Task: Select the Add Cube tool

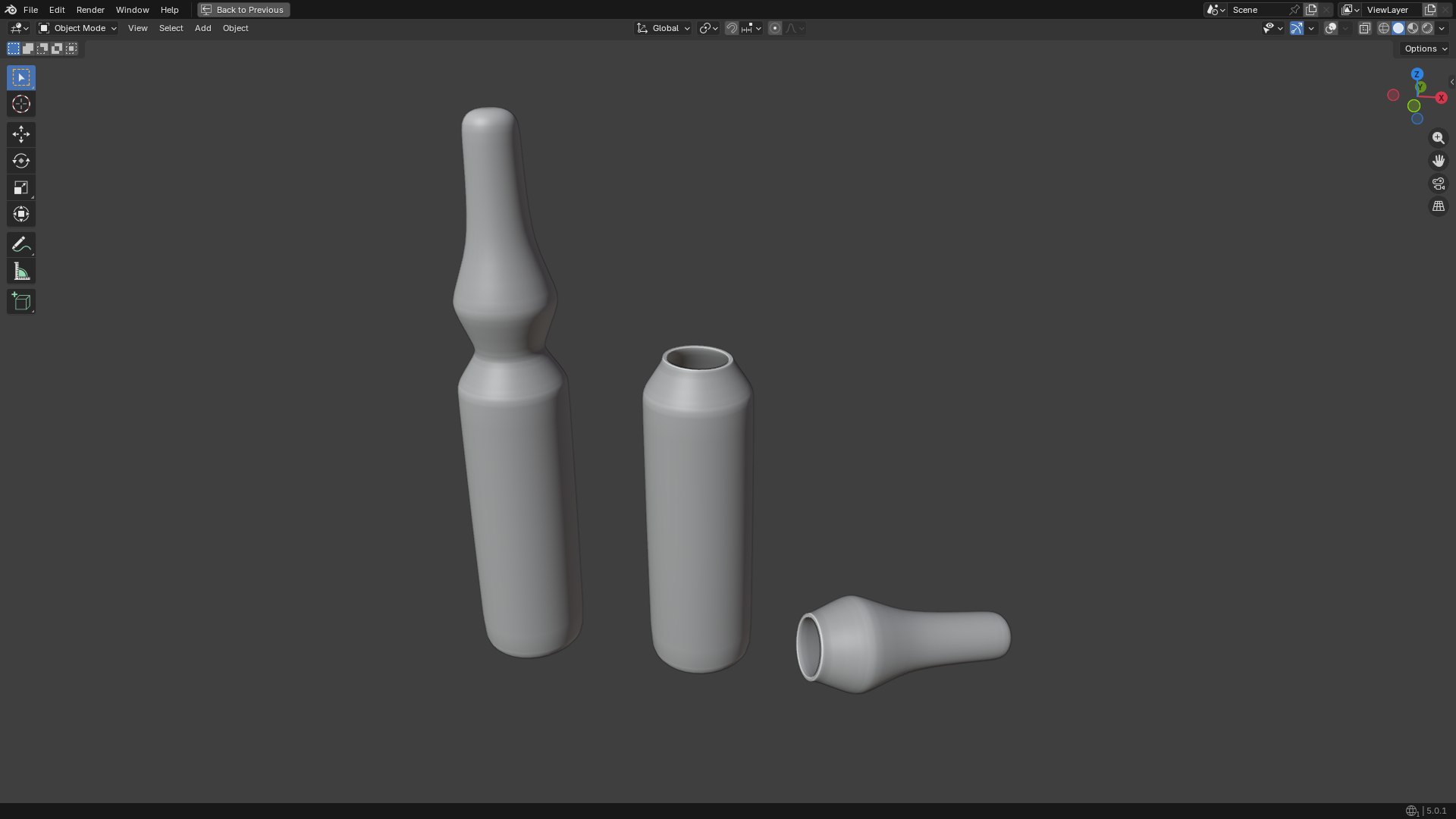Action: [21, 301]
